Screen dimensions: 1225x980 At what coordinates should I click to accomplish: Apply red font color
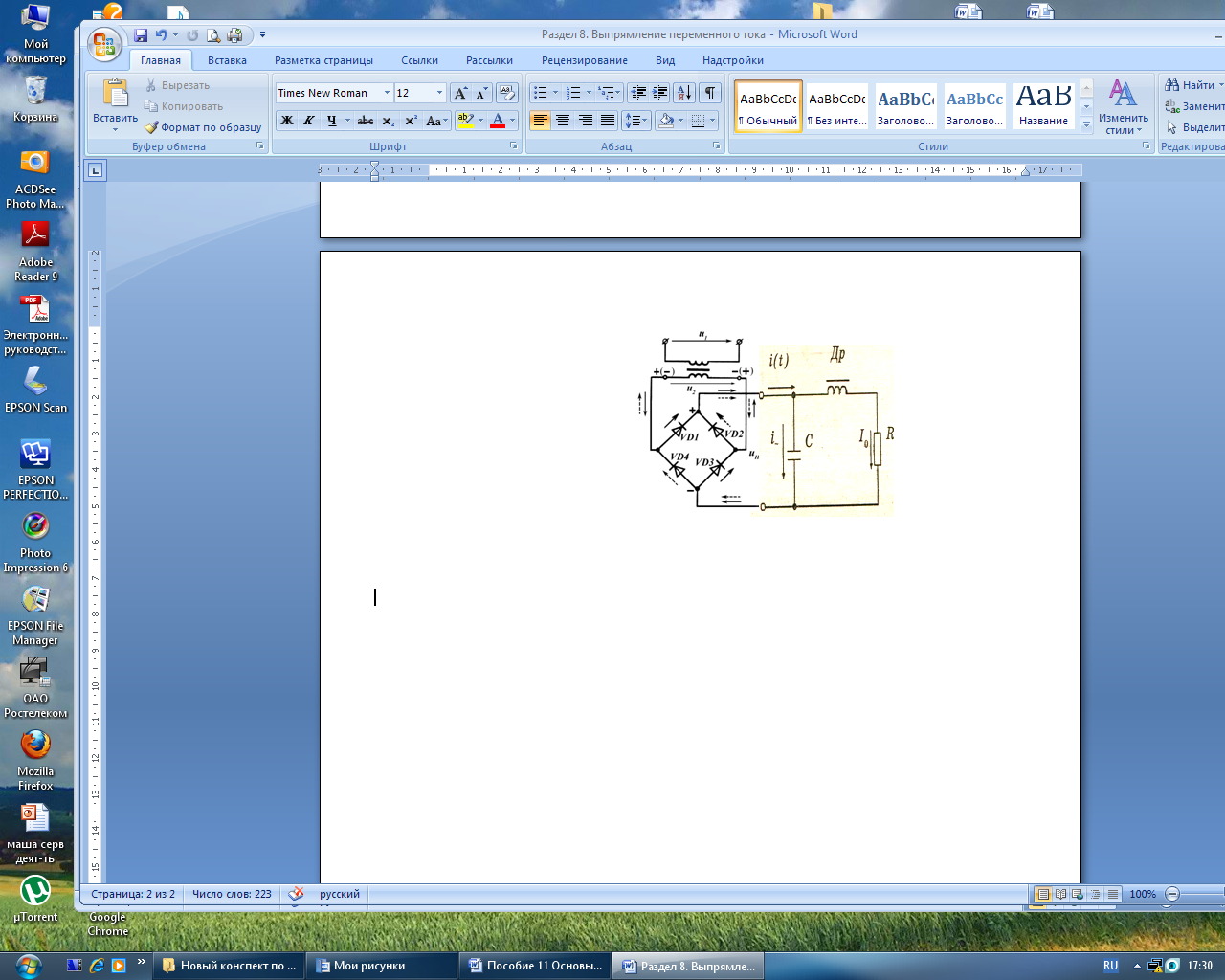498,121
